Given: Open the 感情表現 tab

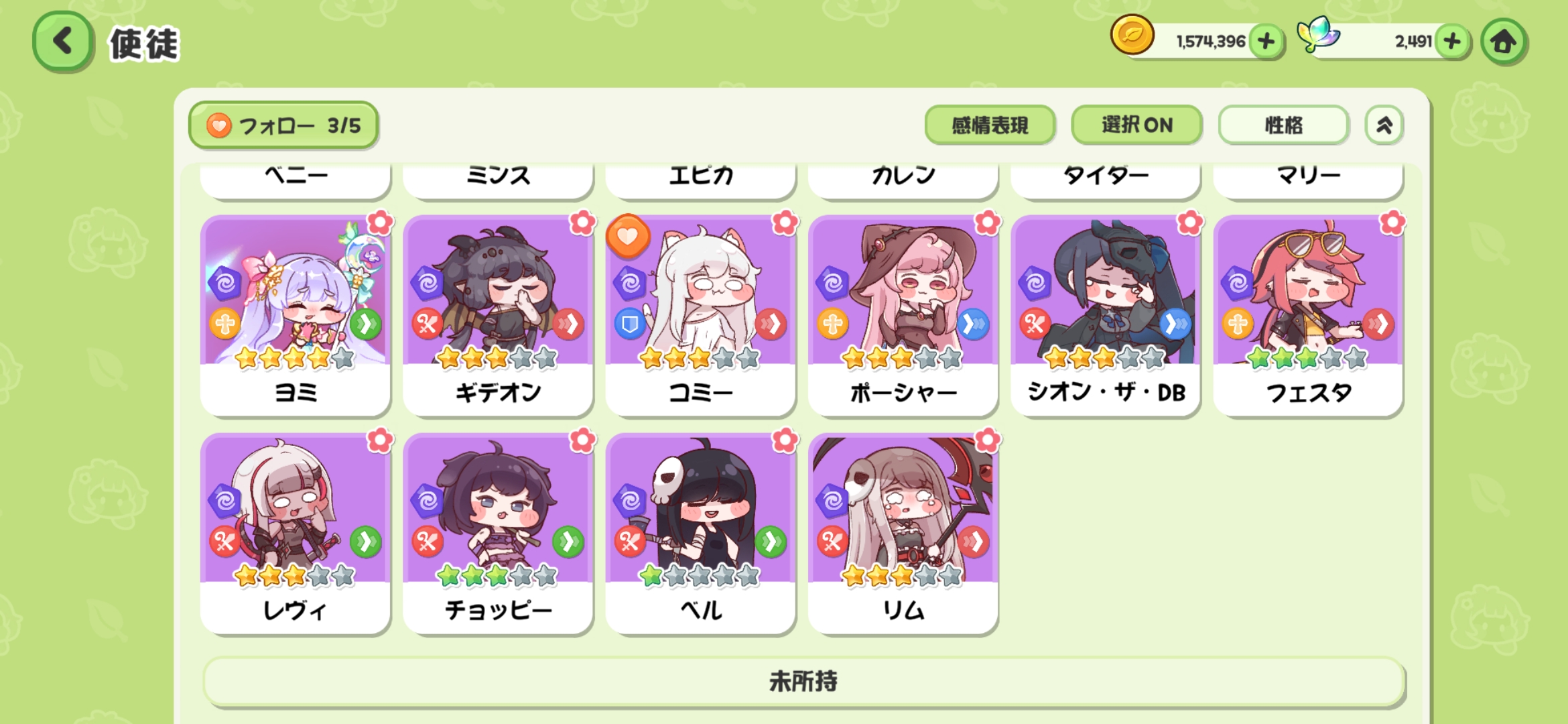Looking at the screenshot, I should [990, 125].
